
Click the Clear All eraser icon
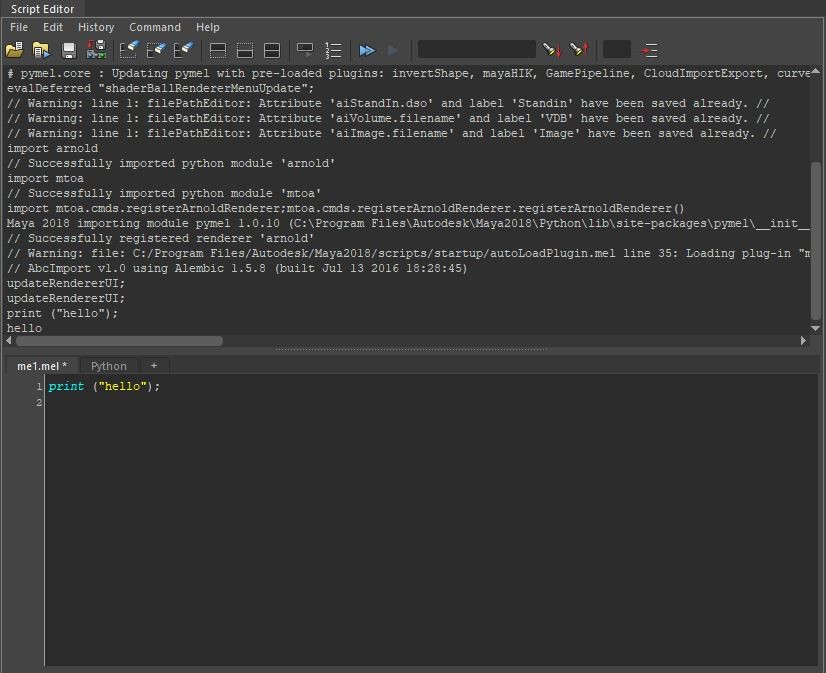[x=183, y=49]
